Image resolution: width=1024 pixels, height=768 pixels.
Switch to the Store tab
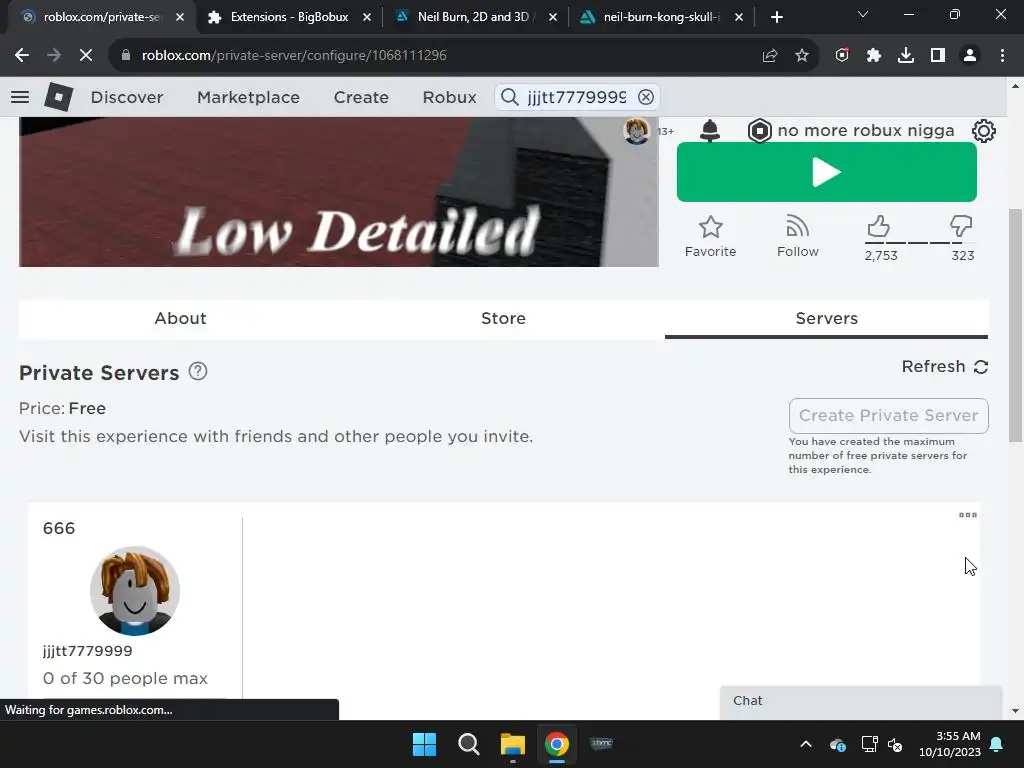pyautogui.click(x=504, y=319)
